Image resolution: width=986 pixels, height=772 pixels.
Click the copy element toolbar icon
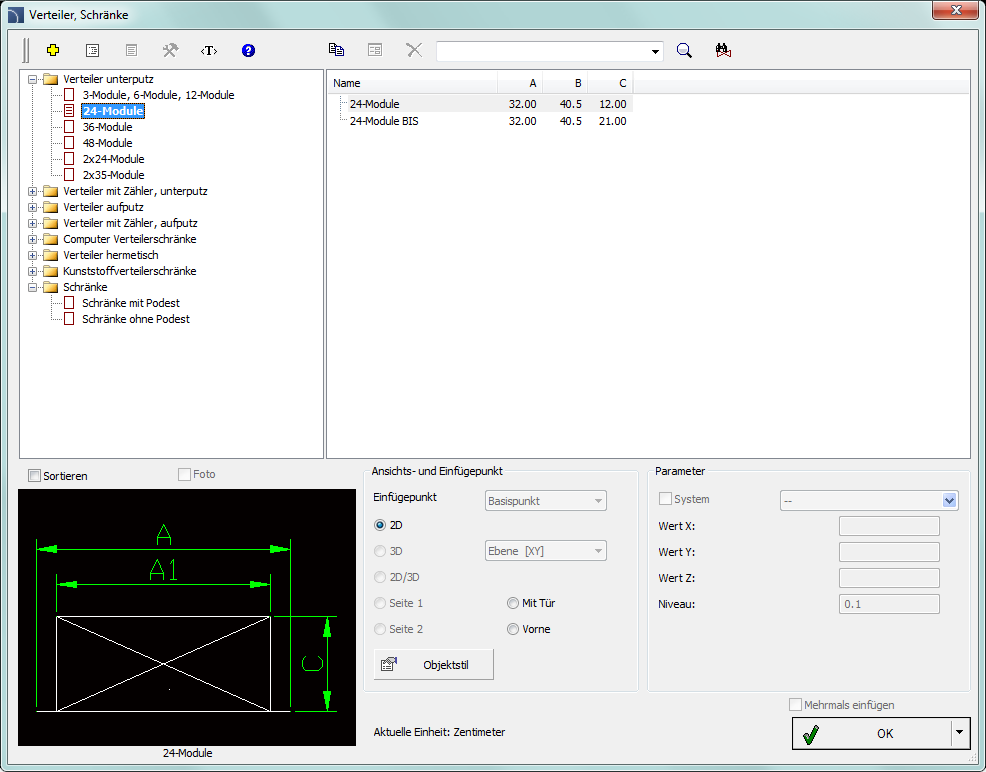tap(337, 50)
